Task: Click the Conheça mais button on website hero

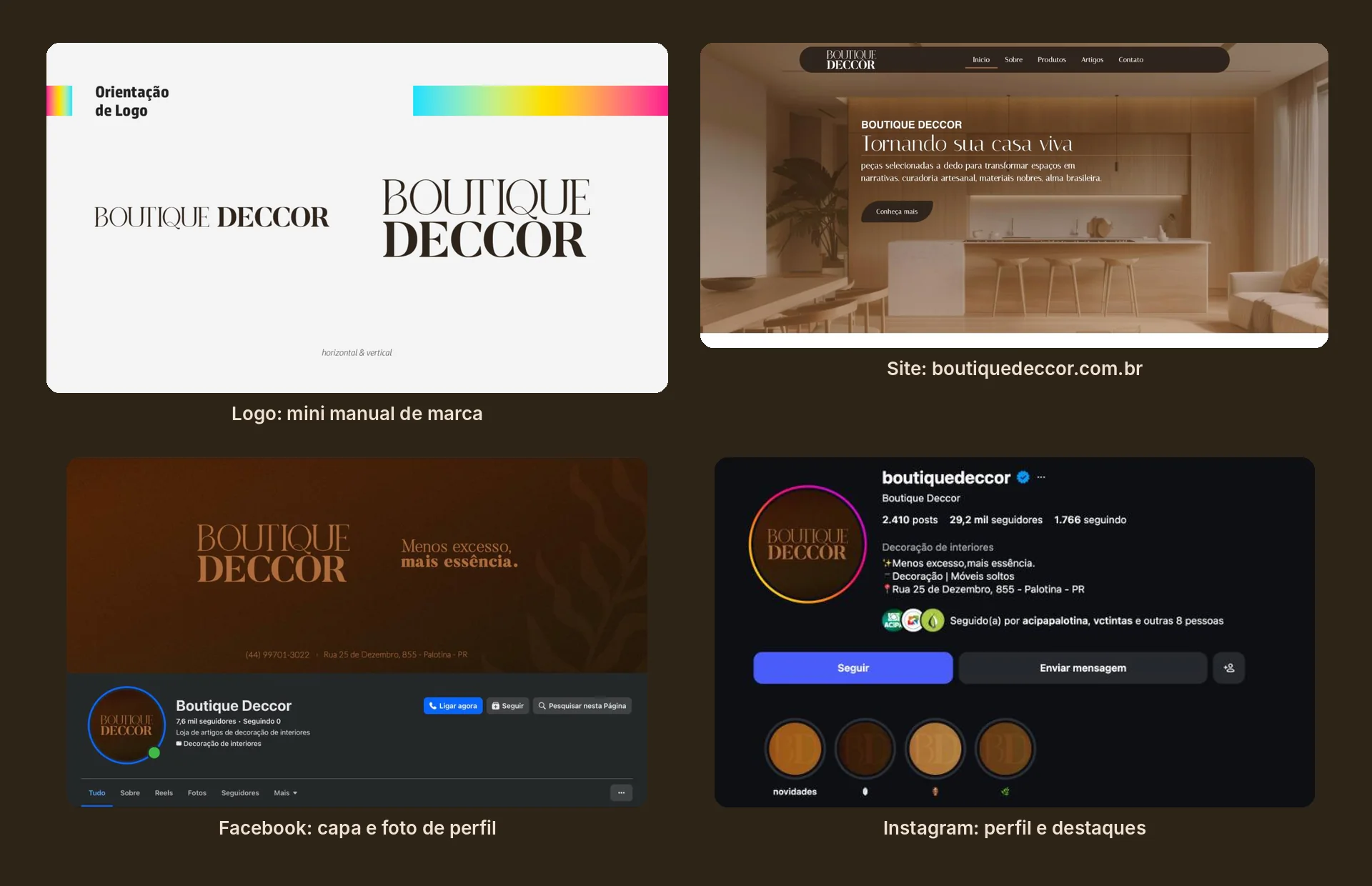Action: coord(897,211)
